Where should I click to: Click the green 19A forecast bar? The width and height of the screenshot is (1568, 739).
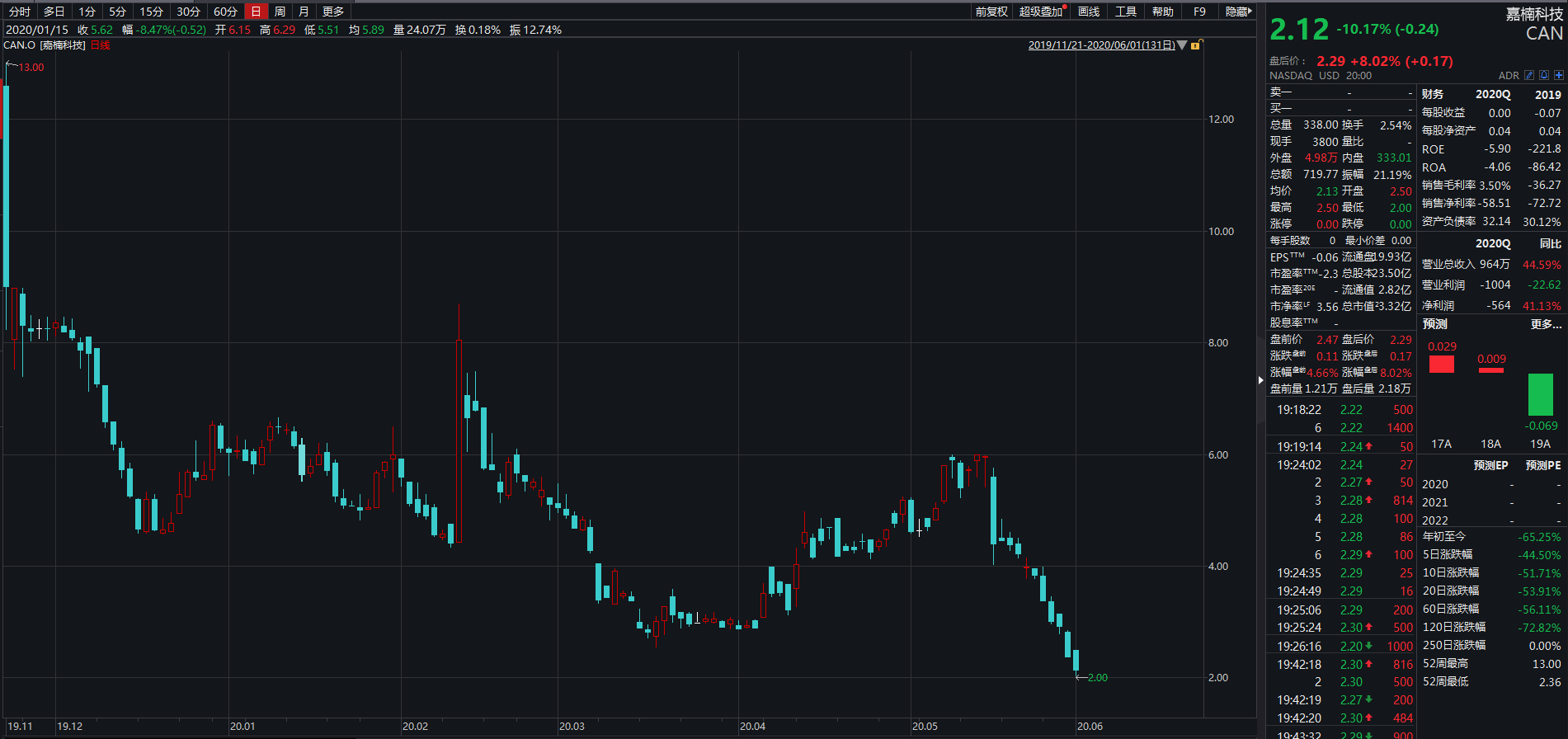tap(1540, 394)
